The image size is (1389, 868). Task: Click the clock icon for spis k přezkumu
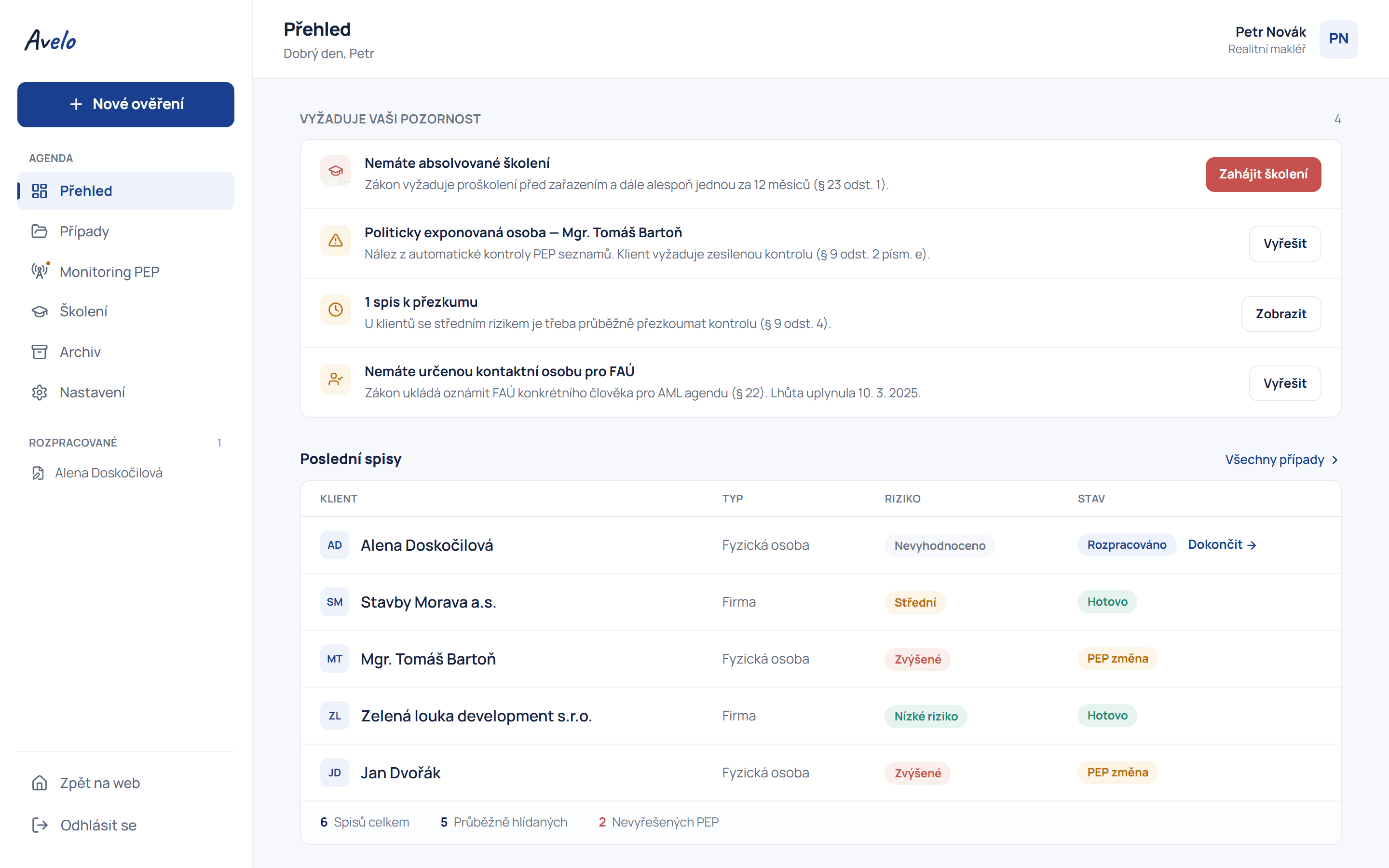coord(335,310)
